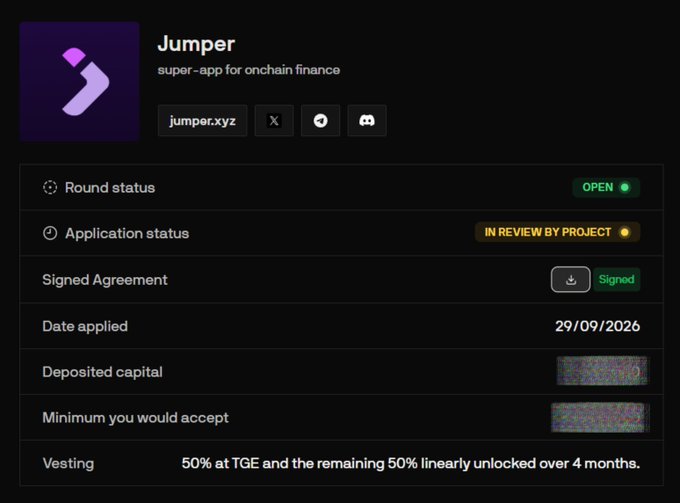Visit the jumper.xyz website link
This screenshot has height=503, width=680.
click(x=203, y=121)
